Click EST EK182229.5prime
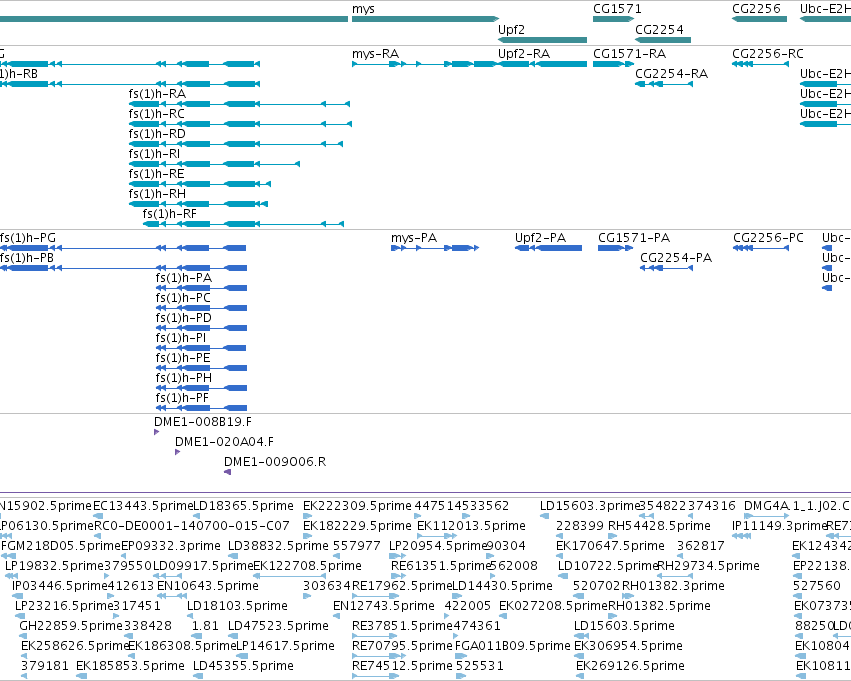 point(357,526)
